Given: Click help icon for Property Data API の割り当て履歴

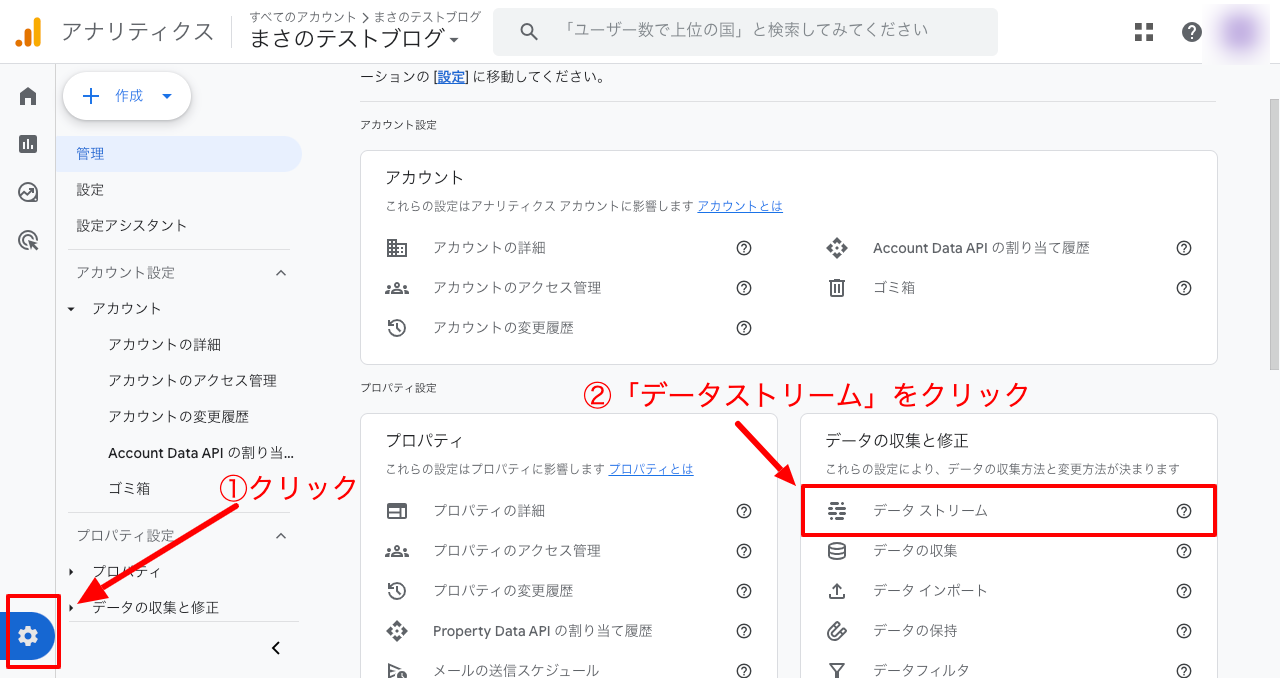Looking at the screenshot, I should 744,631.
